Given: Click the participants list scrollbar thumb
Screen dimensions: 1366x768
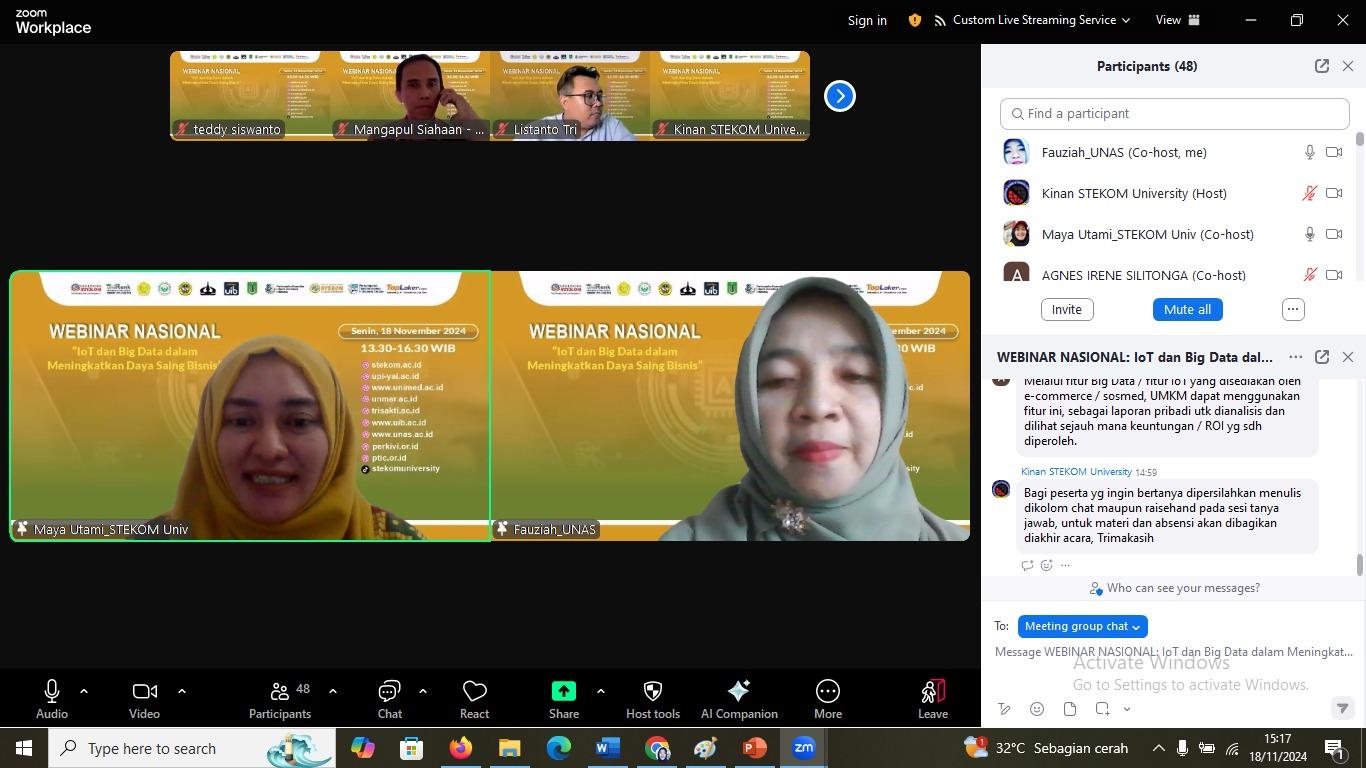Looking at the screenshot, I should [x=1359, y=138].
